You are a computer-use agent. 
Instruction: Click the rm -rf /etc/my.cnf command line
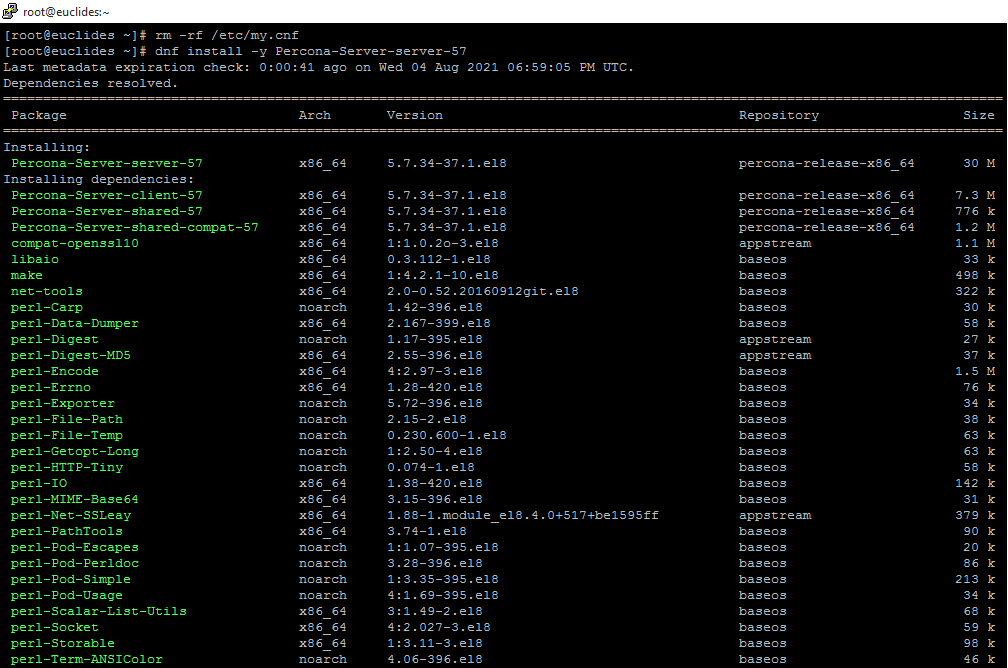pyautogui.click(x=227, y=35)
